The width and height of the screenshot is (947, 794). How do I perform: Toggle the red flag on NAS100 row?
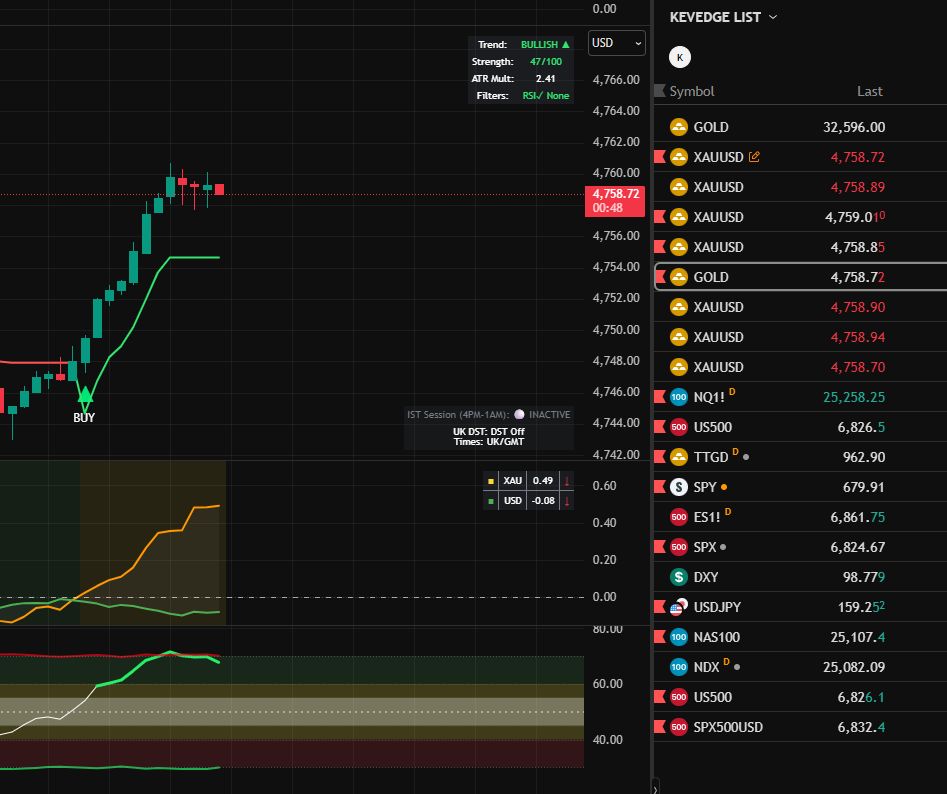pyautogui.click(x=659, y=637)
